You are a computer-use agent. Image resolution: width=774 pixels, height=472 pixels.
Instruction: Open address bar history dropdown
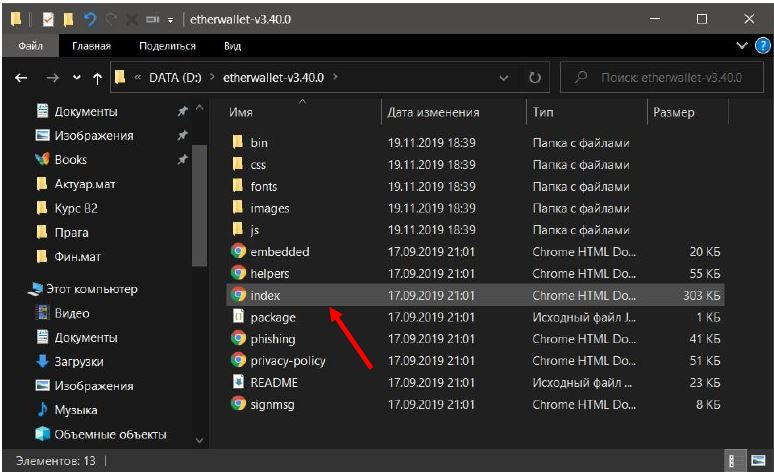point(506,77)
